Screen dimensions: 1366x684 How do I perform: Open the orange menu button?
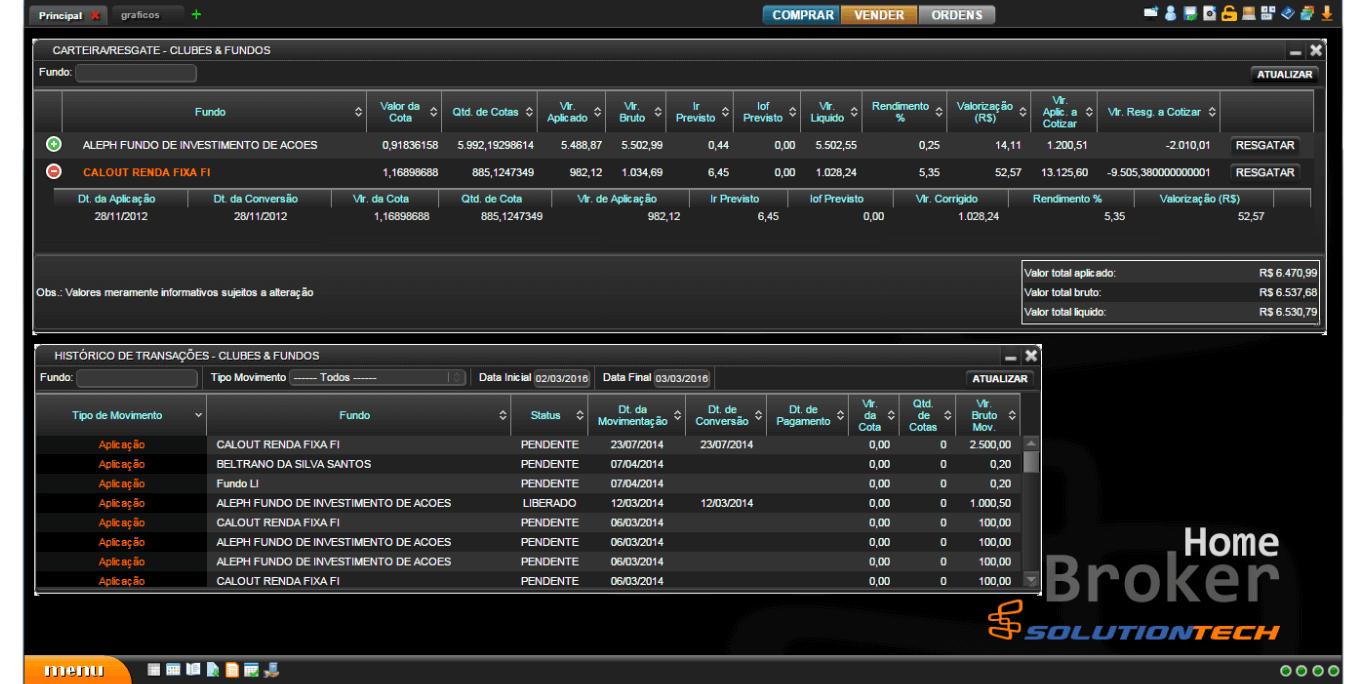77,670
